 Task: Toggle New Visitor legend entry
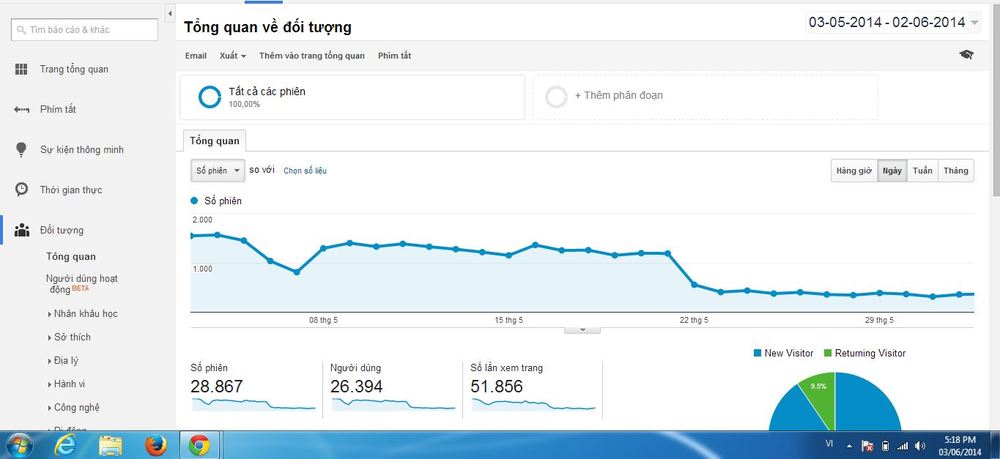coord(784,353)
